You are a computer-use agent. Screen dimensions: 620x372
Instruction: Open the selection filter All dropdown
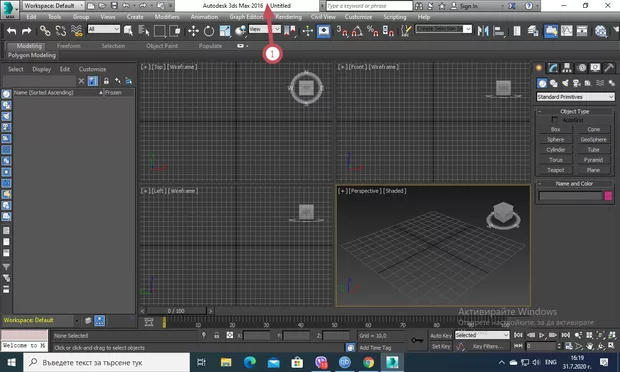(104, 29)
